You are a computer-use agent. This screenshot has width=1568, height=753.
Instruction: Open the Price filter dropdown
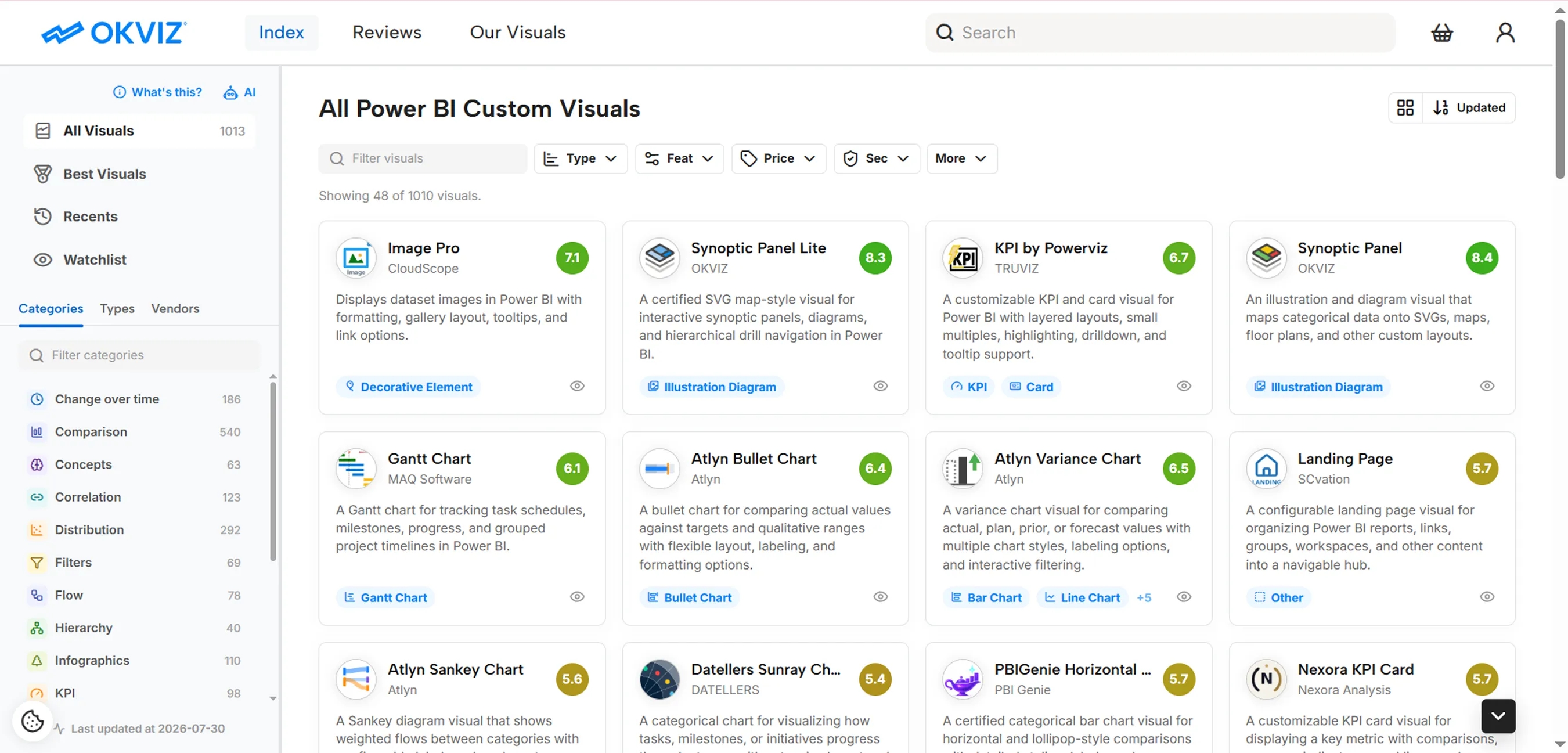pos(778,159)
